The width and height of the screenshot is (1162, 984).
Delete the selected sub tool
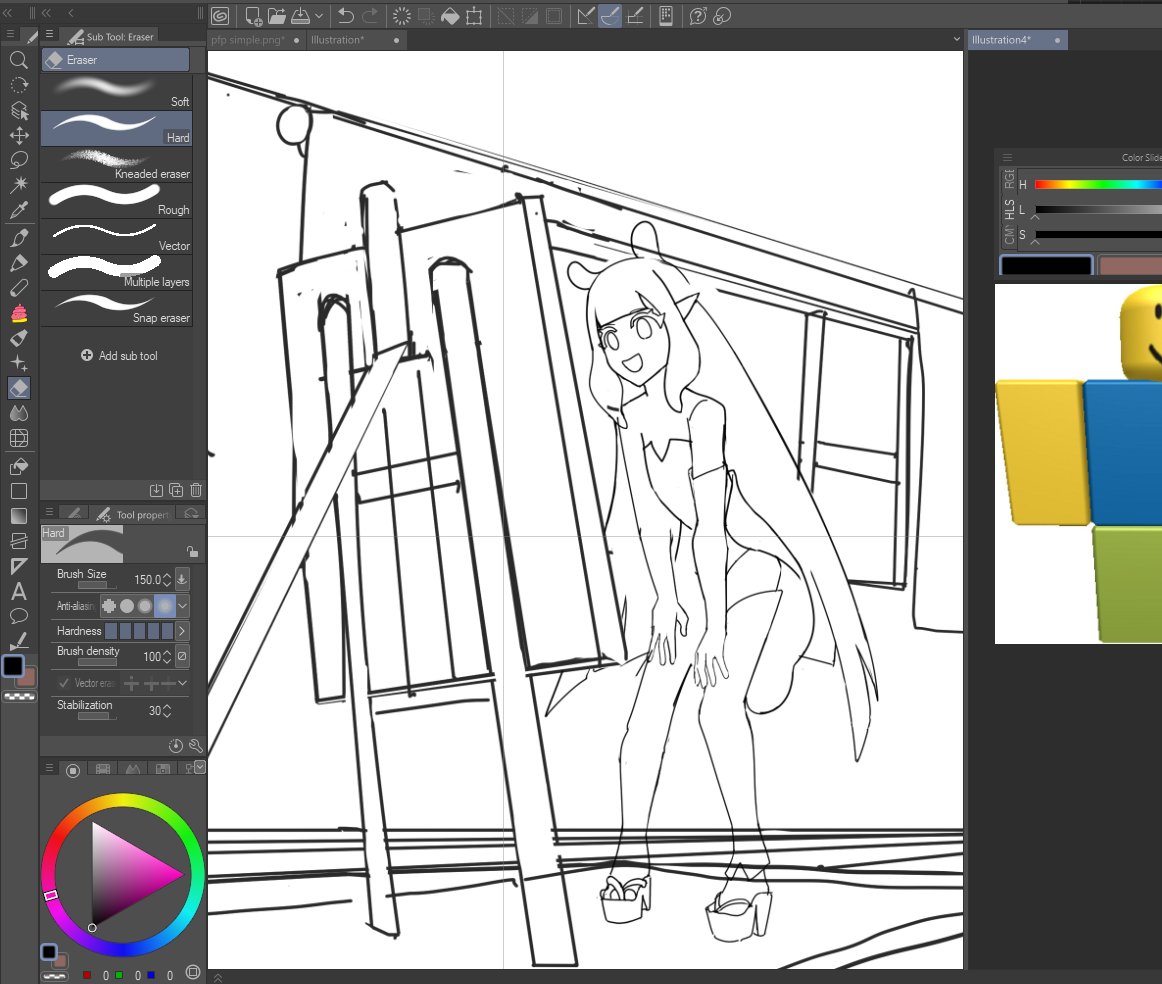[196, 490]
